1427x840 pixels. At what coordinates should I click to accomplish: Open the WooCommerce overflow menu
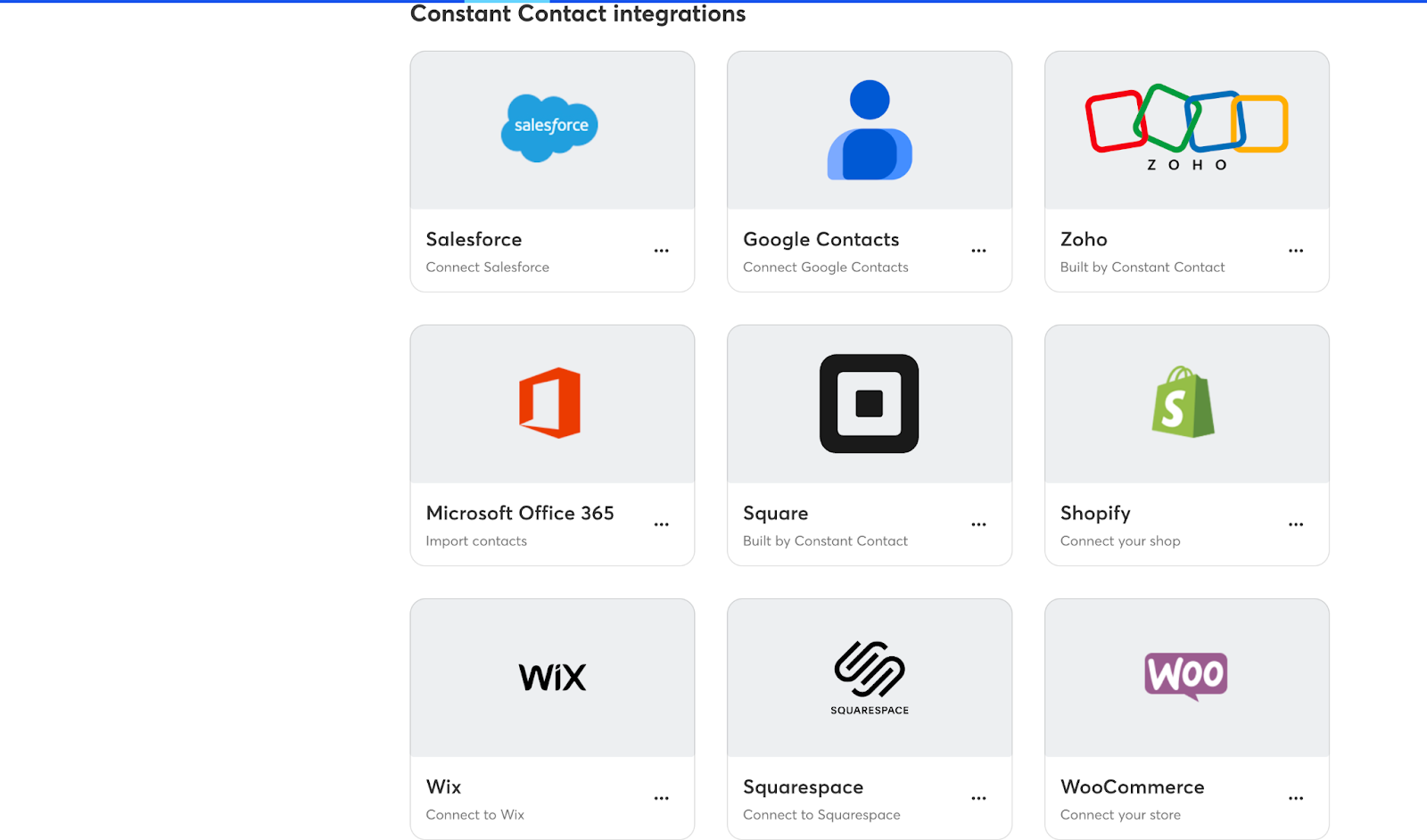click(1296, 798)
